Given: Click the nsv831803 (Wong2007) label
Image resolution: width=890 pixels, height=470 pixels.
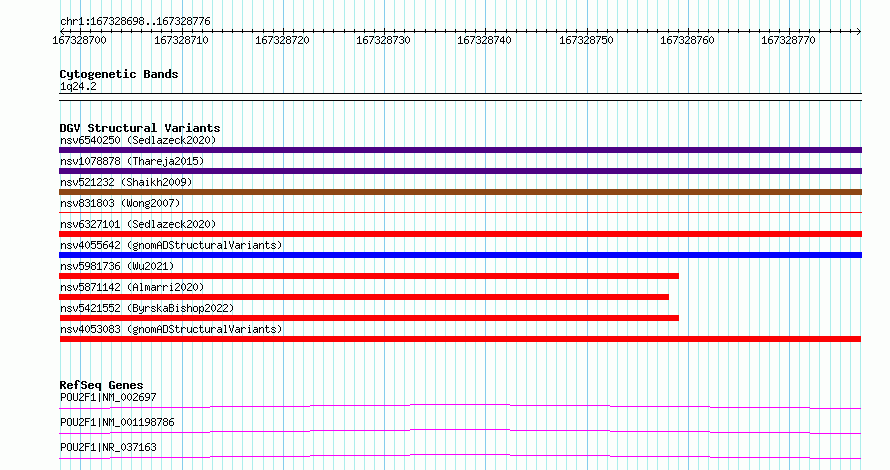Looking at the screenshot, I should pos(120,203).
